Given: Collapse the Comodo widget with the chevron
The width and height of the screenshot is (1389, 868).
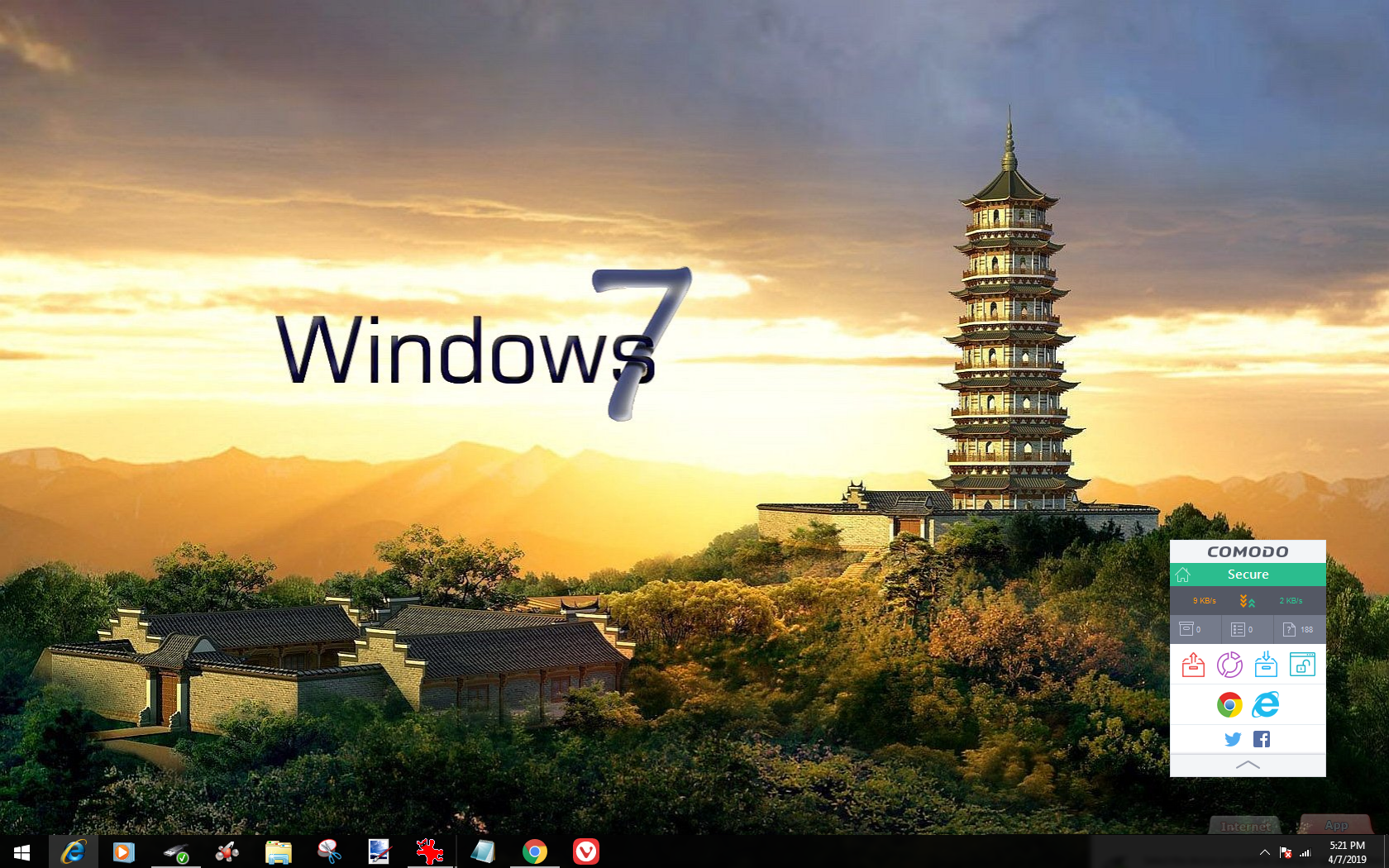Looking at the screenshot, I should coord(1248,765).
